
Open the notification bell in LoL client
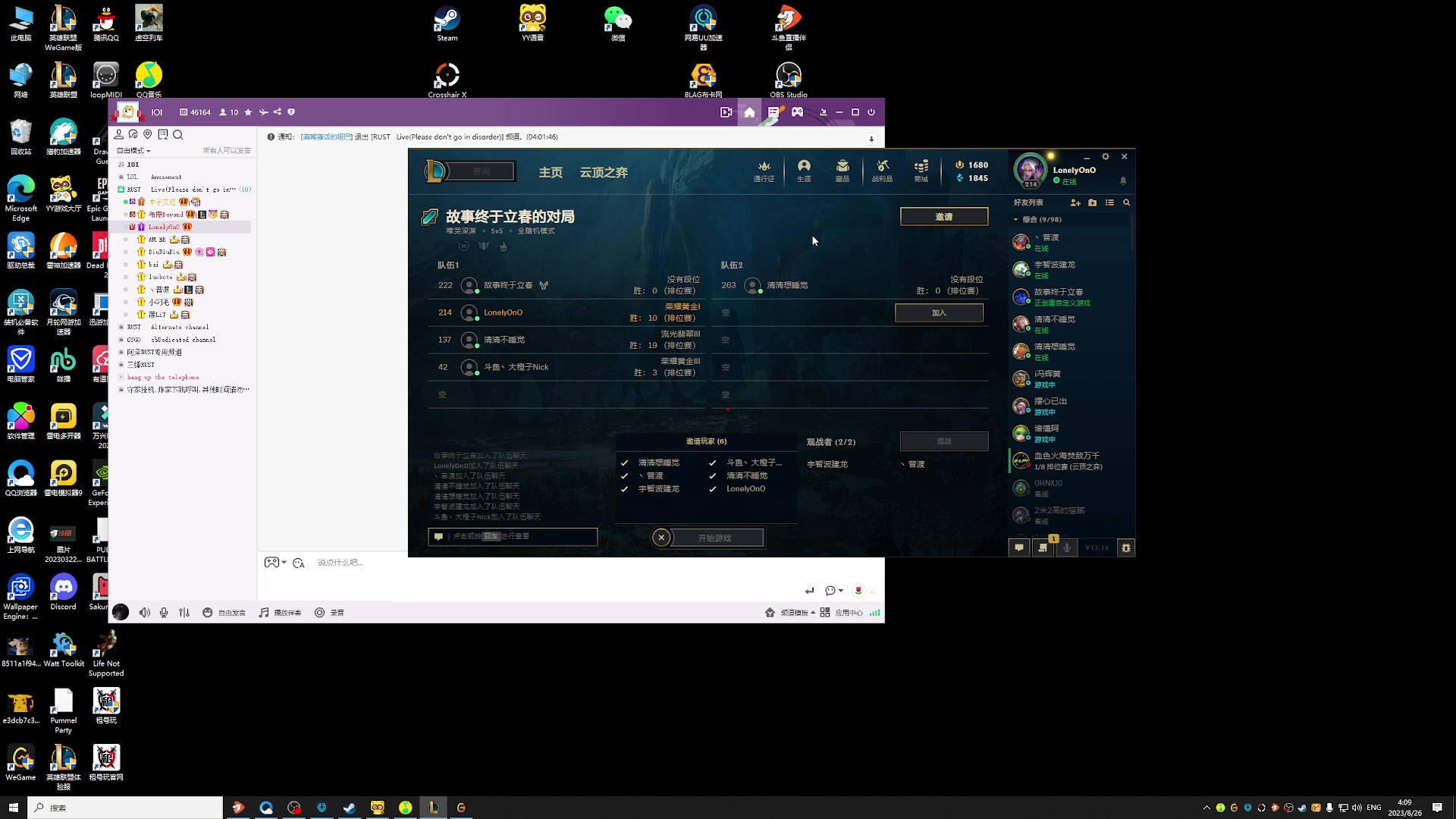(1123, 180)
